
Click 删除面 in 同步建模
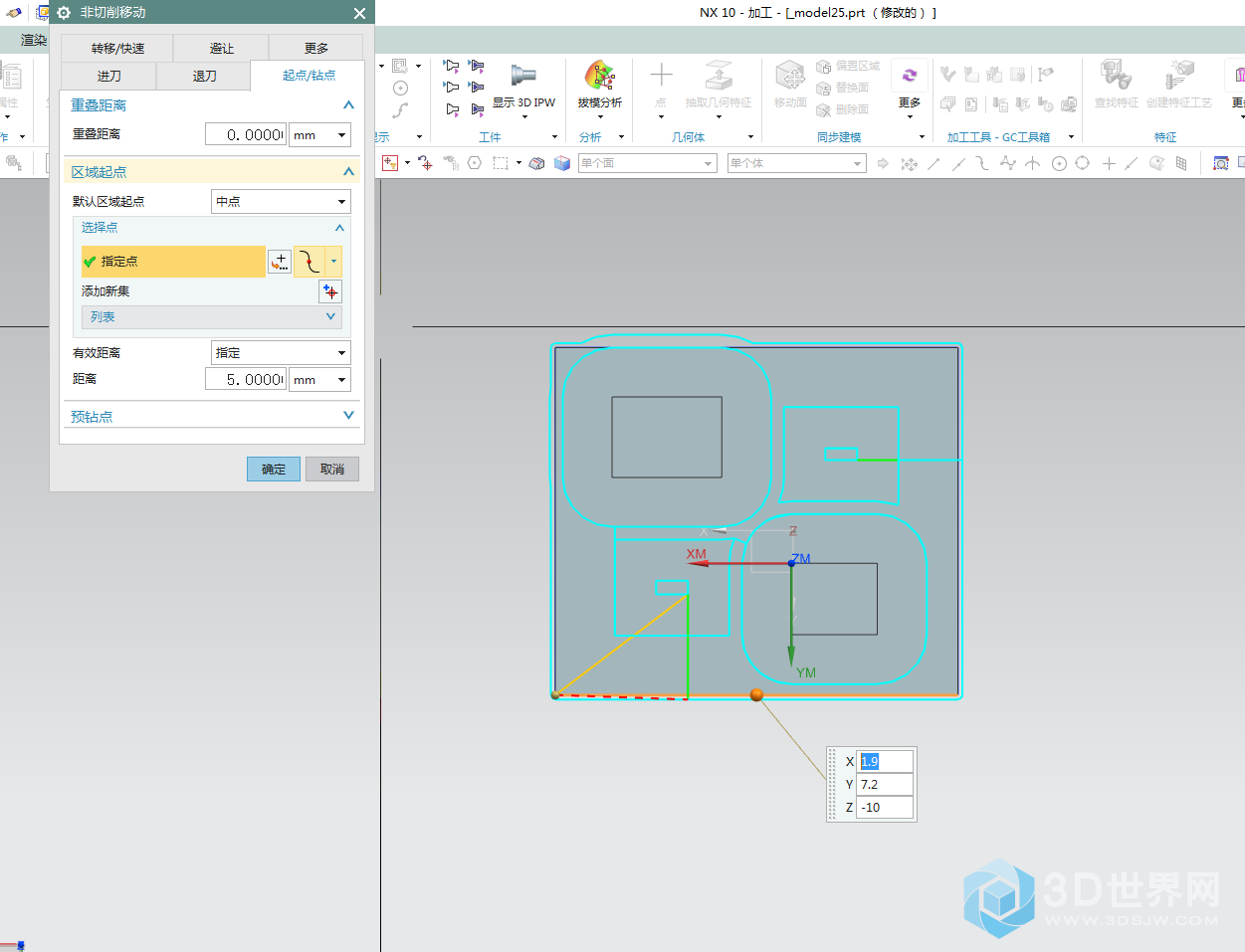pos(843,109)
